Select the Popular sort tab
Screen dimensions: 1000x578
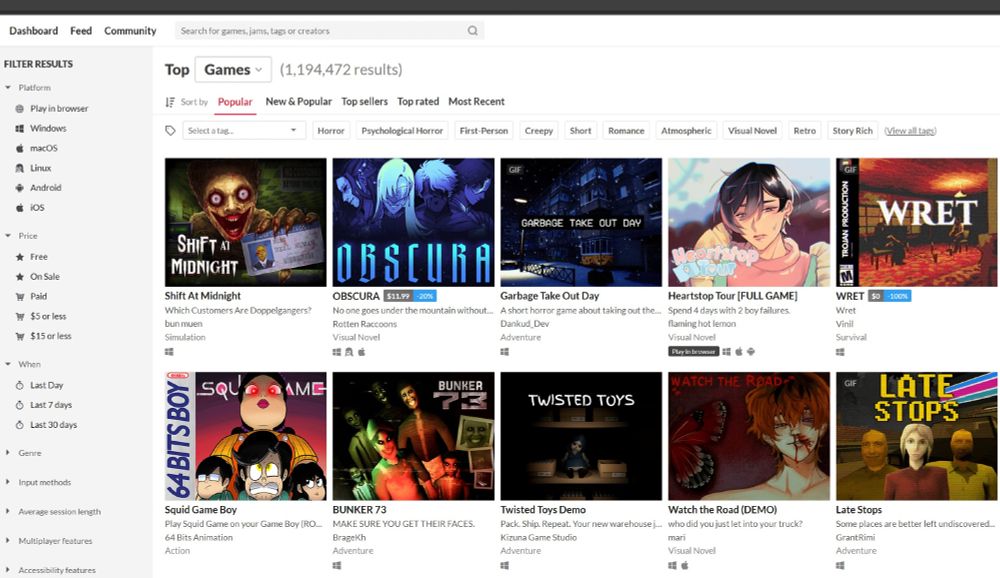(x=235, y=102)
